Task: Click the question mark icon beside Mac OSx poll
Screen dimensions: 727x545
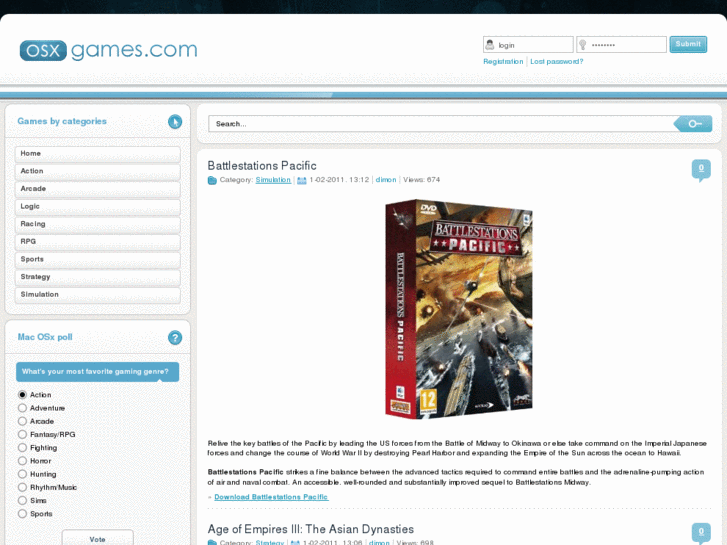Action: pos(175,337)
